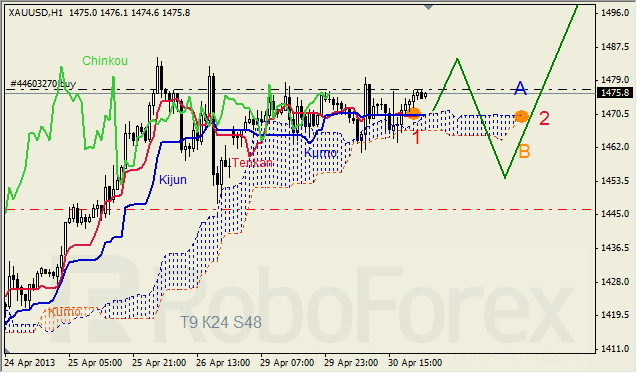Select the orange Kumo label at bottom-left

(x=64, y=312)
